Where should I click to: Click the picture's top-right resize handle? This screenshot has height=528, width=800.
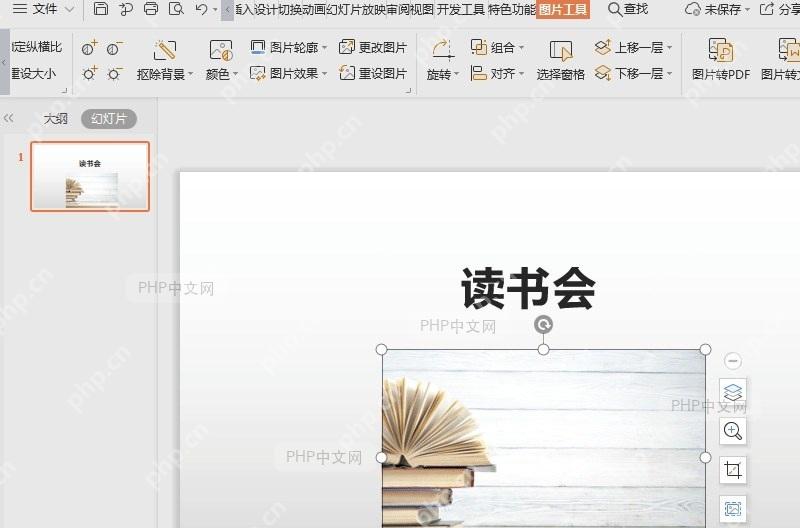(705, 349)
